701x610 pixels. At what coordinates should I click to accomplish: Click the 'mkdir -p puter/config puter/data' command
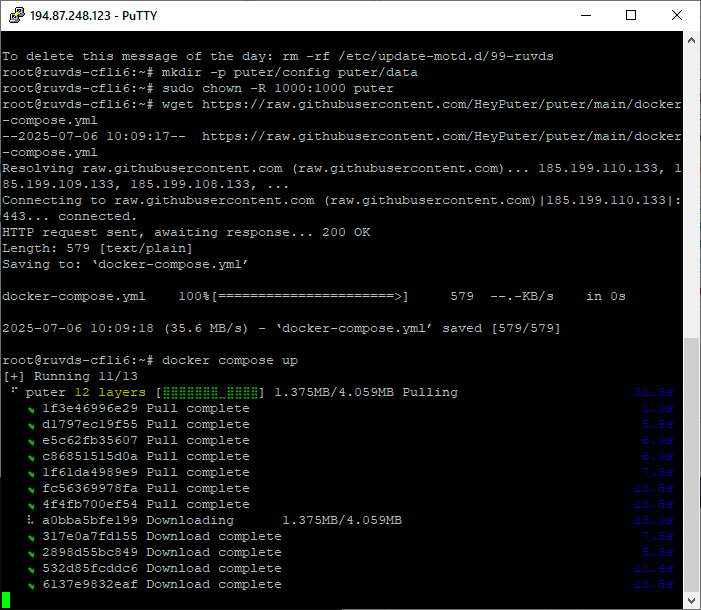coord(290,72)
